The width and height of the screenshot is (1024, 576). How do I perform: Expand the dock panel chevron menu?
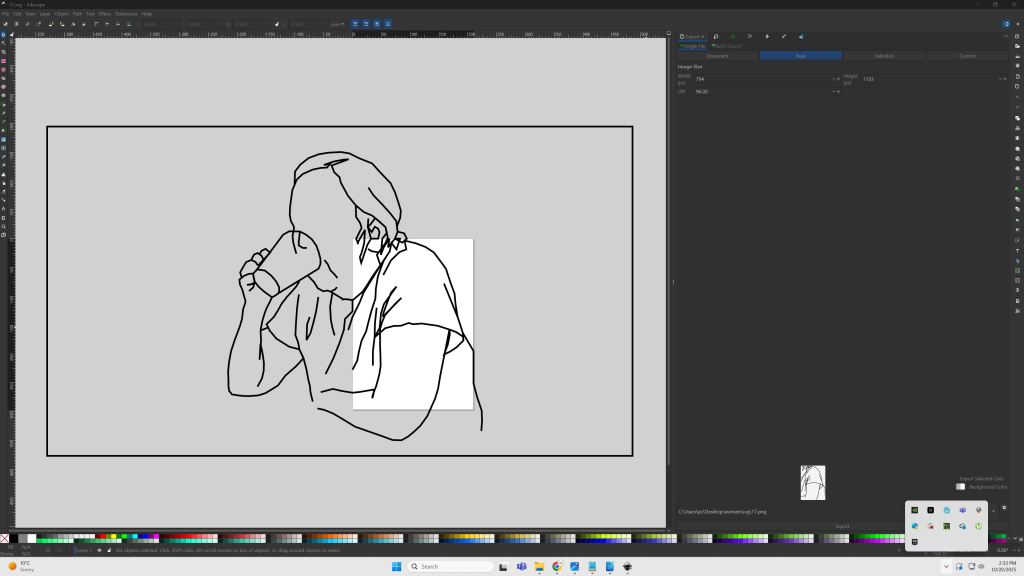coord(1006,37)
